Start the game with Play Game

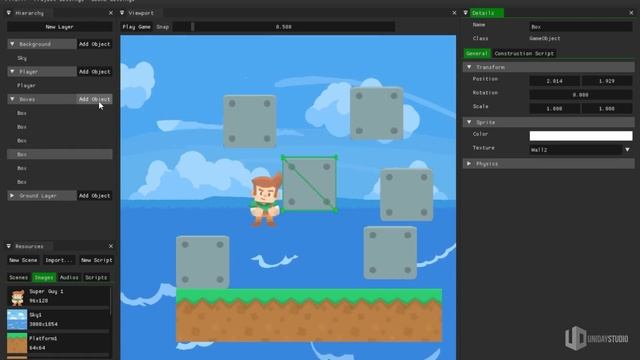[137, 27]
